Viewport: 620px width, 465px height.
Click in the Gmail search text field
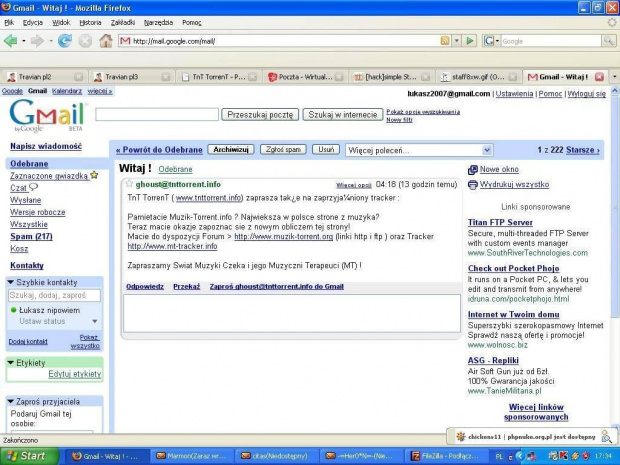(x=157, y=114)
